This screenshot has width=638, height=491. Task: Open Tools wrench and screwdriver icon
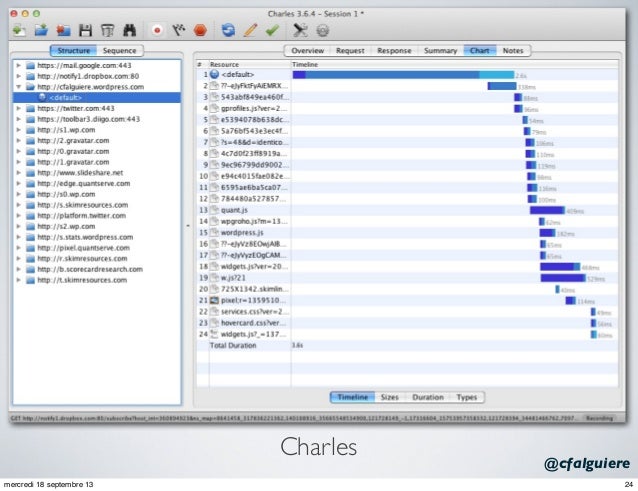(x=300, y=30)
